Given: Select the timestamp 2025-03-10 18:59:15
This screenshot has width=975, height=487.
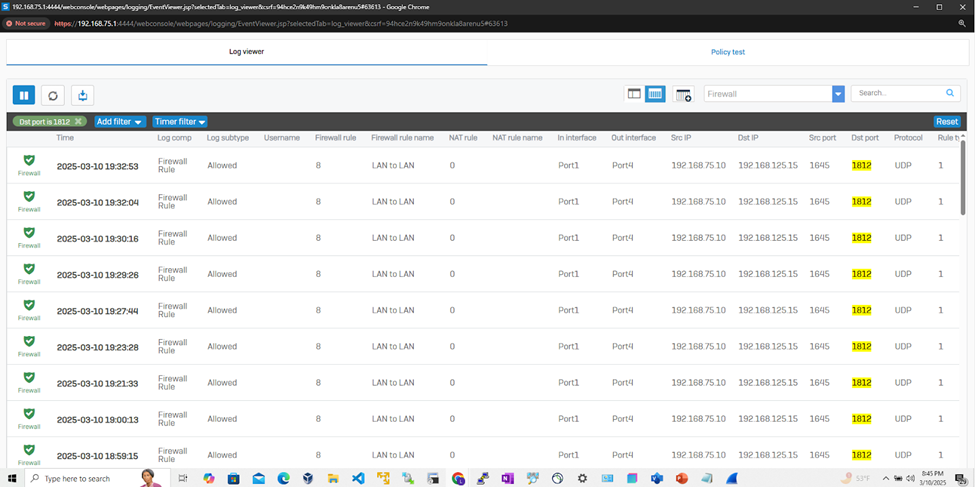Looking at the screenshot, I should click(x=98, y=455).
